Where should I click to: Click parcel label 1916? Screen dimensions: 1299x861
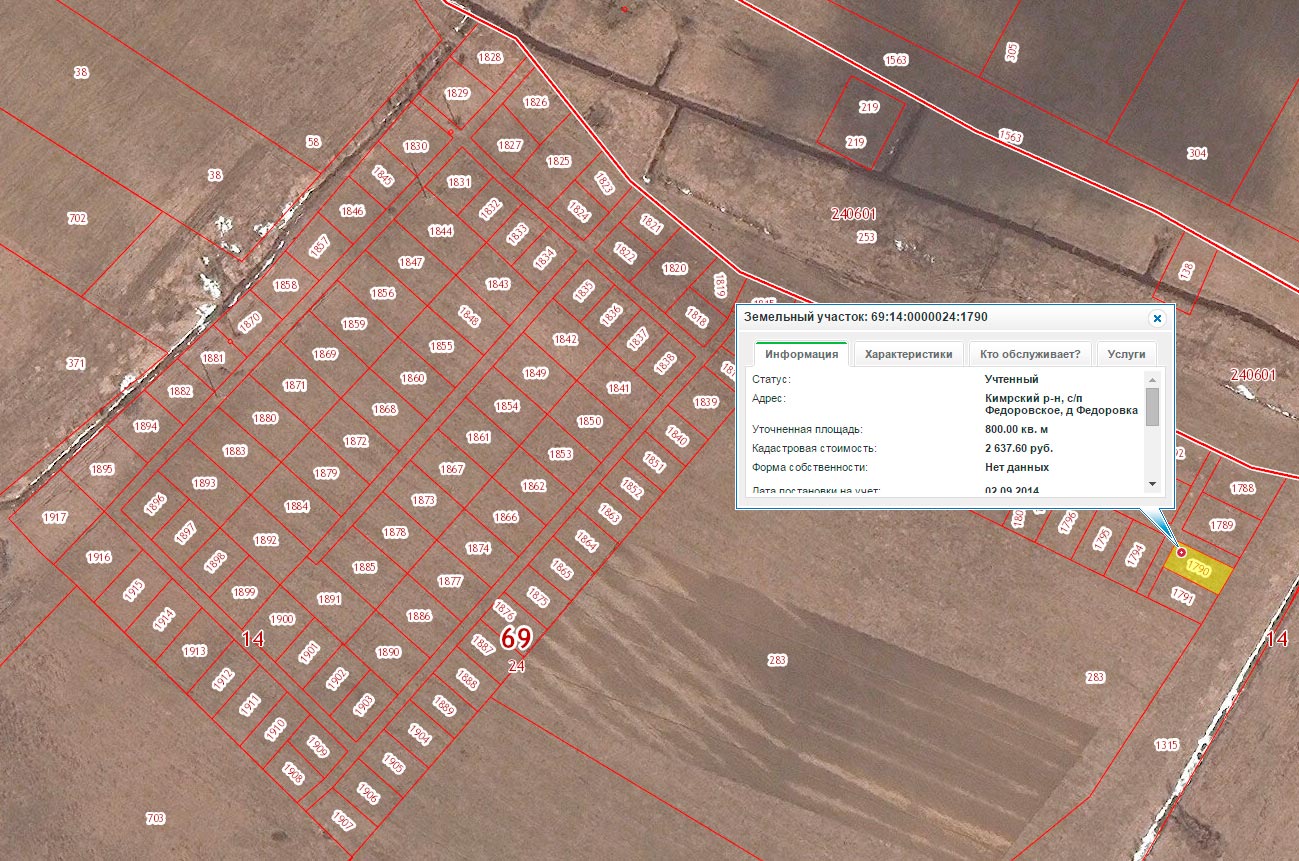pos(99,557)
